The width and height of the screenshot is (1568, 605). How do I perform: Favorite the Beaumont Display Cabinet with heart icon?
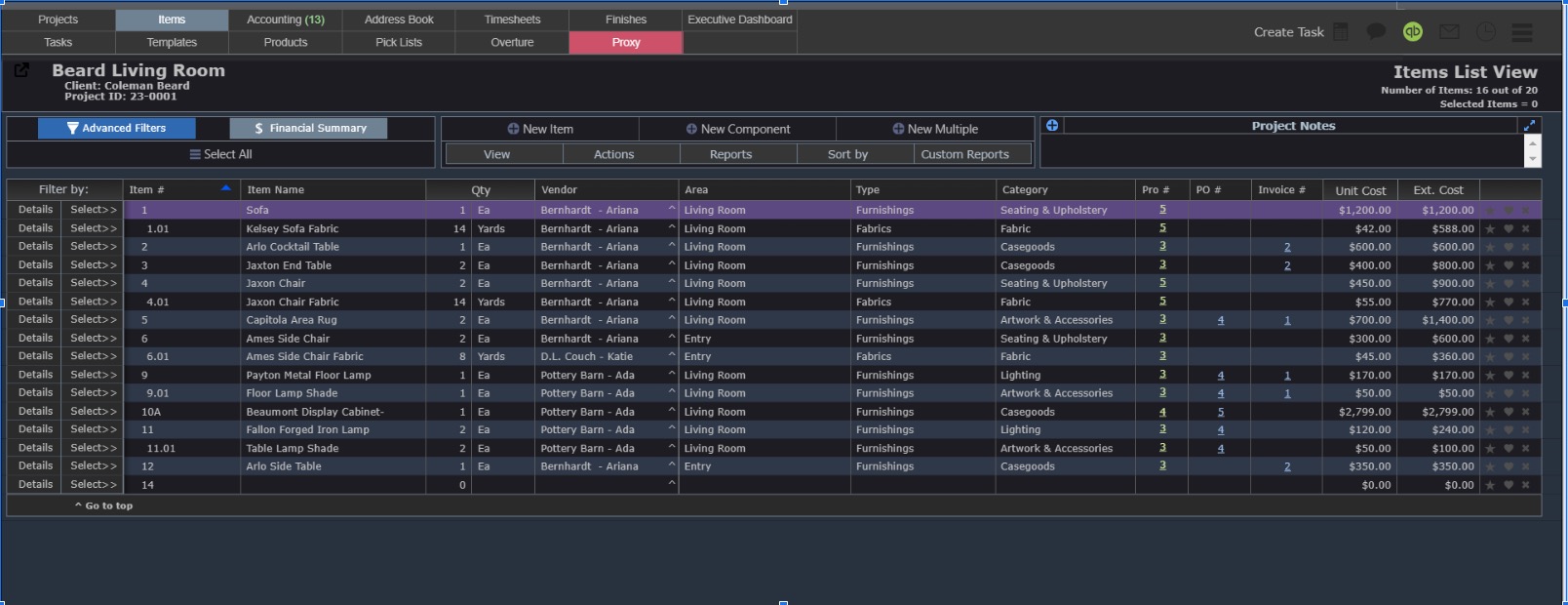[1508, 412]
